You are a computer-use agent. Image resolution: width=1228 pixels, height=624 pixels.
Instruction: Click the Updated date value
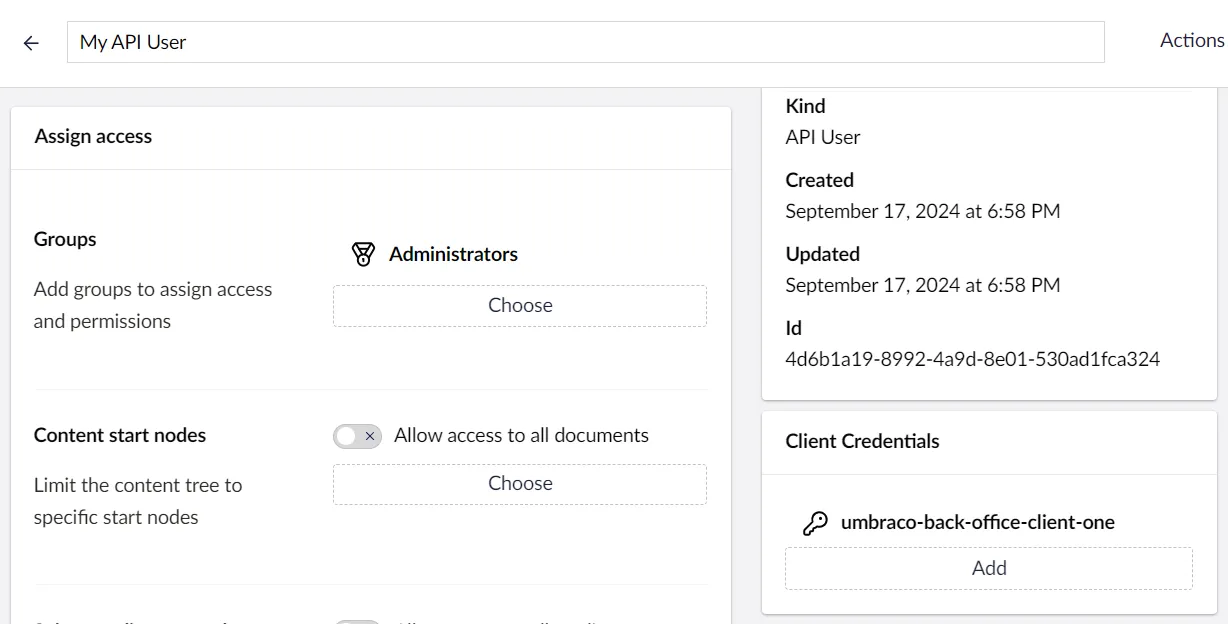[x=922, y=285]
